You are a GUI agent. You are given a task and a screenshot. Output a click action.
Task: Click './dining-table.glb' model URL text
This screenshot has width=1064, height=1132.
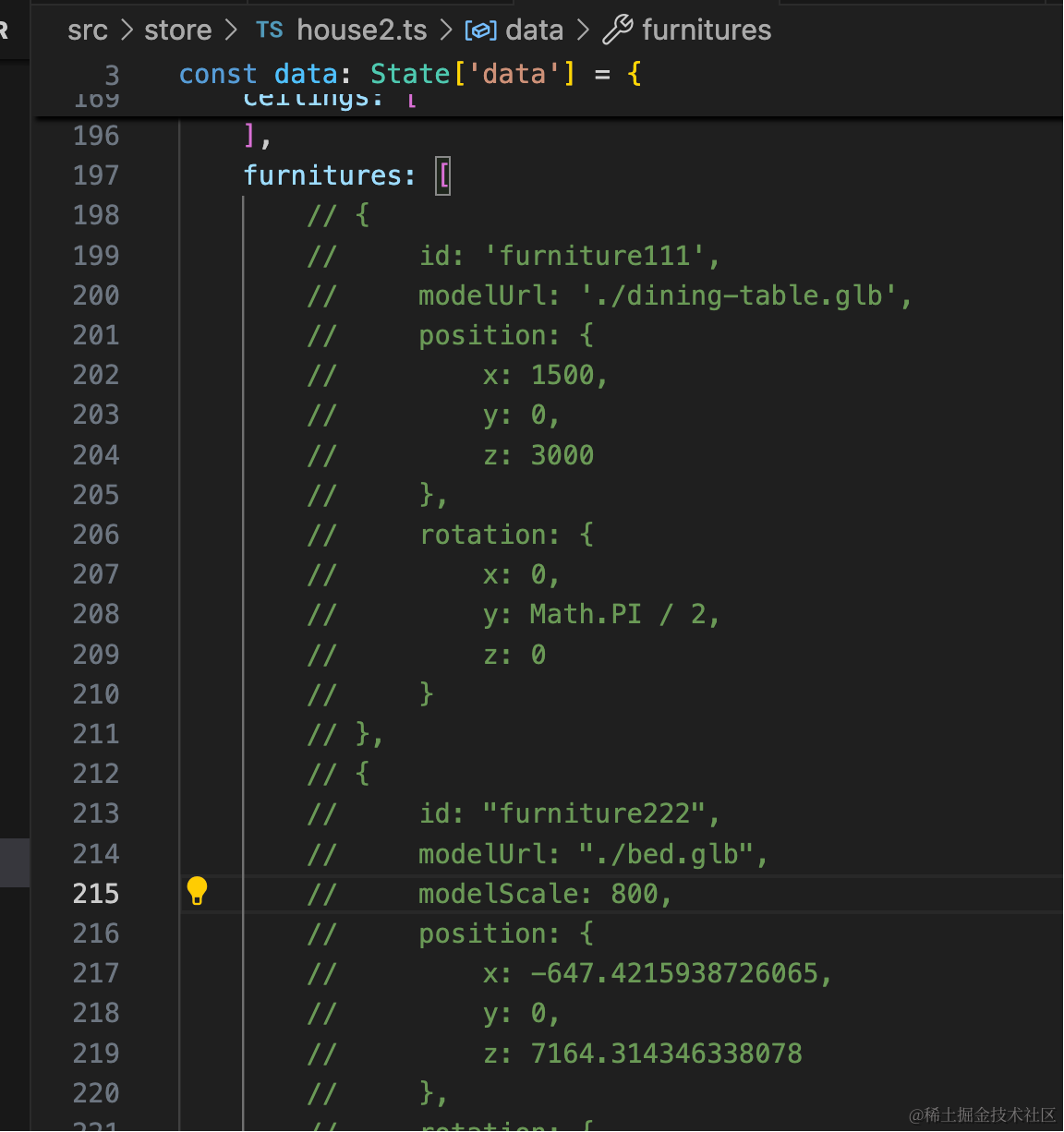pyautogui.click(x=739, y=295)
